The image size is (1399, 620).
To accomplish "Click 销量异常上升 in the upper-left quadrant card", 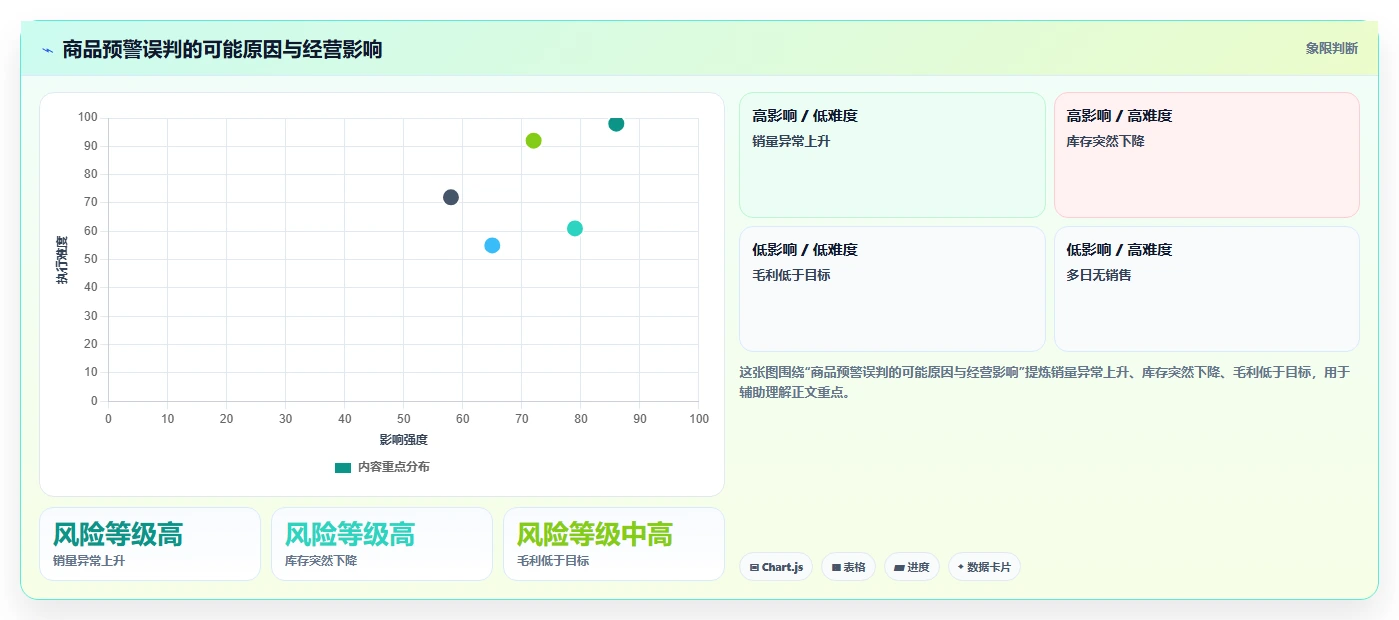I will (791, 141).
